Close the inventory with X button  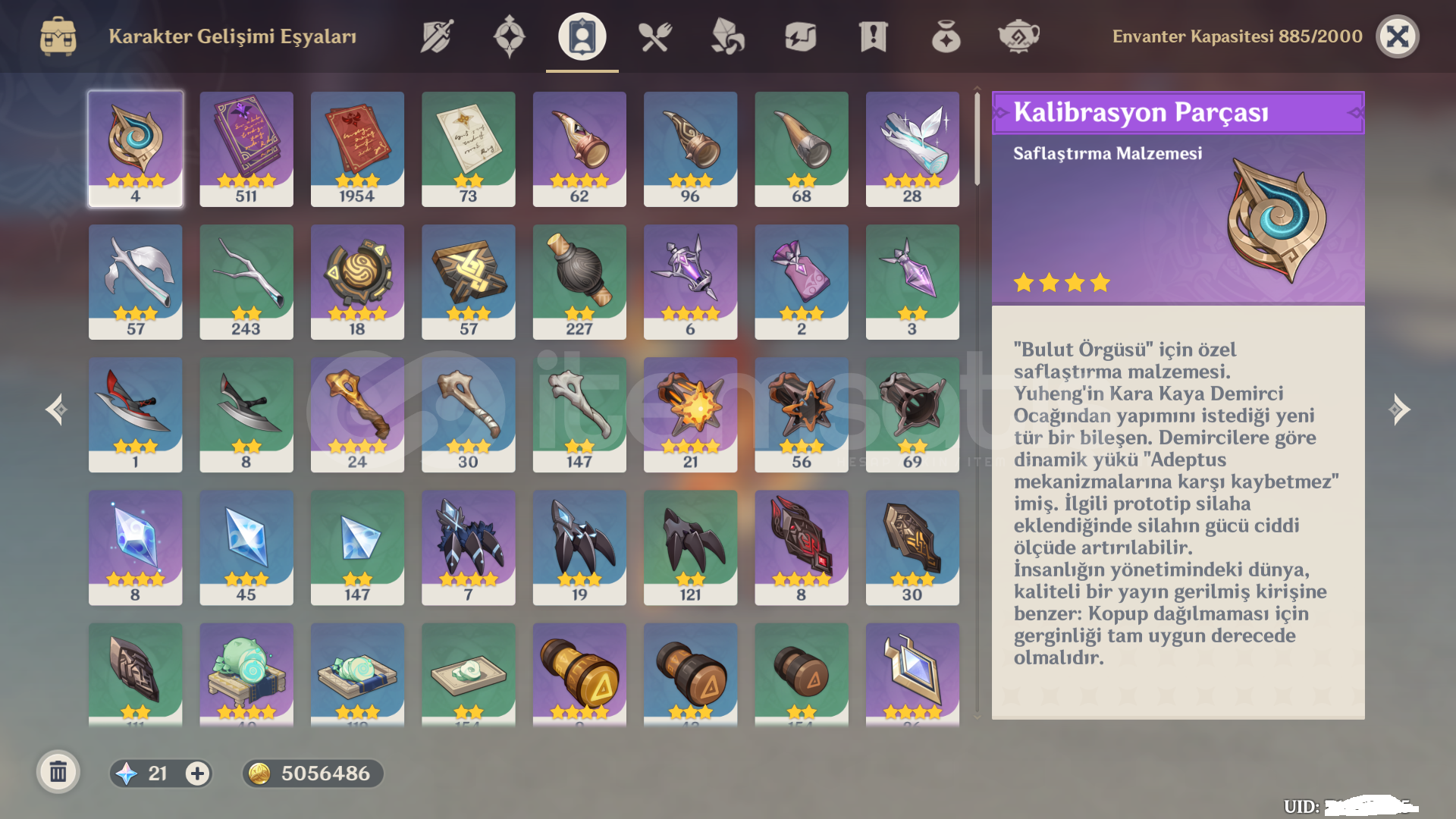1398,36
